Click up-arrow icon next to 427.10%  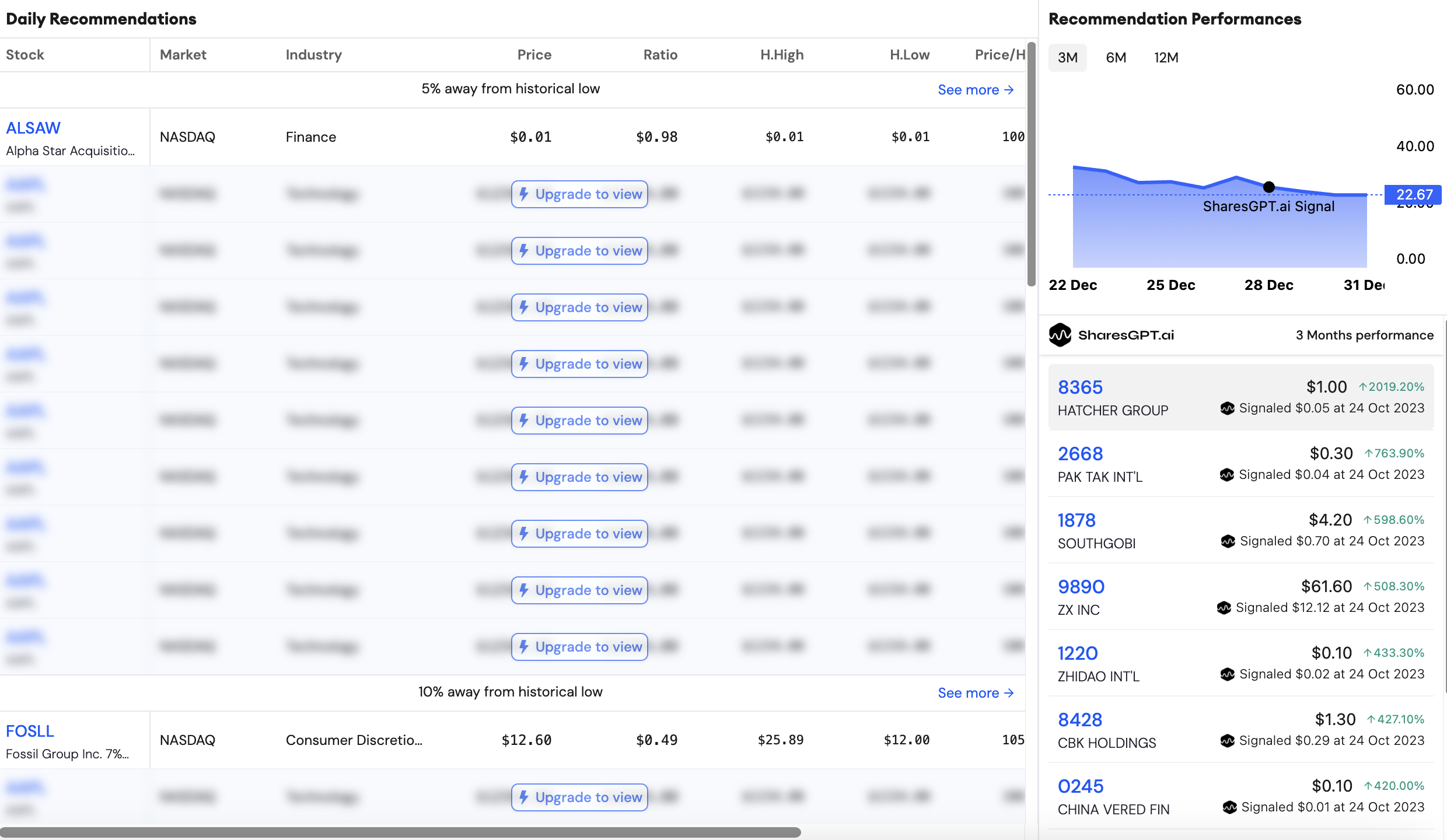pos(1372,719)
